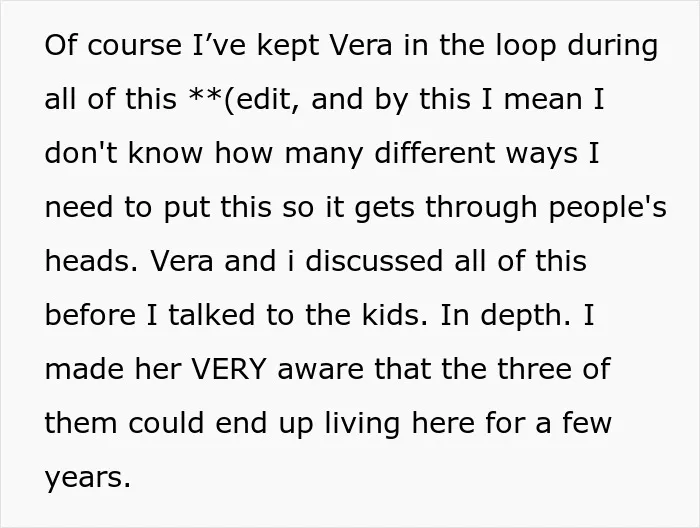Click the word "years." on last line

[88, 478]
